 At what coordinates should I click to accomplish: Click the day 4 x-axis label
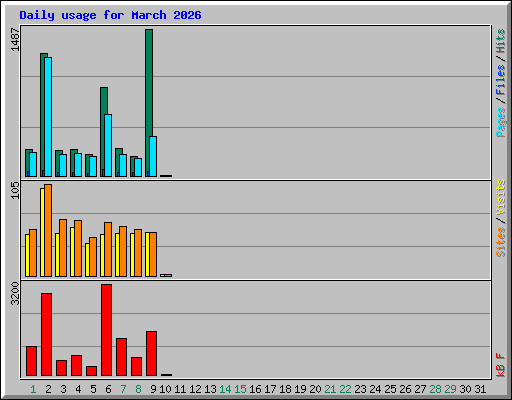[x=78, y=389]
